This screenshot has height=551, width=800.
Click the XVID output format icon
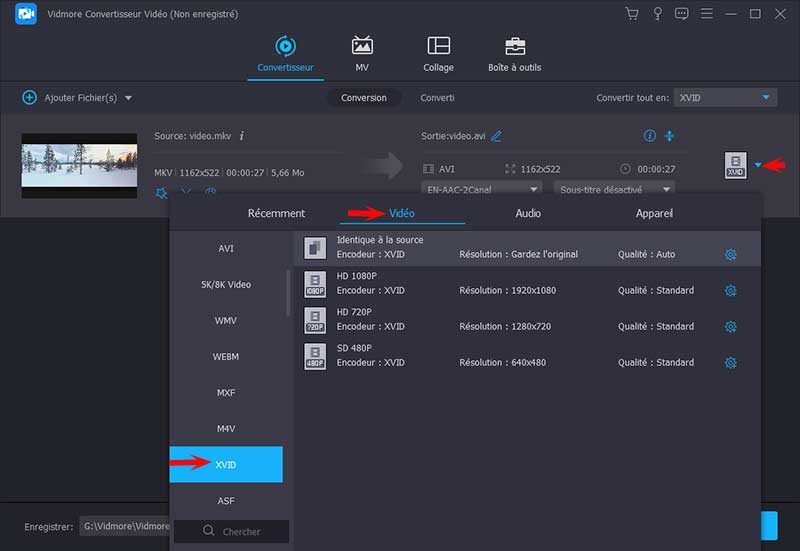click(735, 166)
